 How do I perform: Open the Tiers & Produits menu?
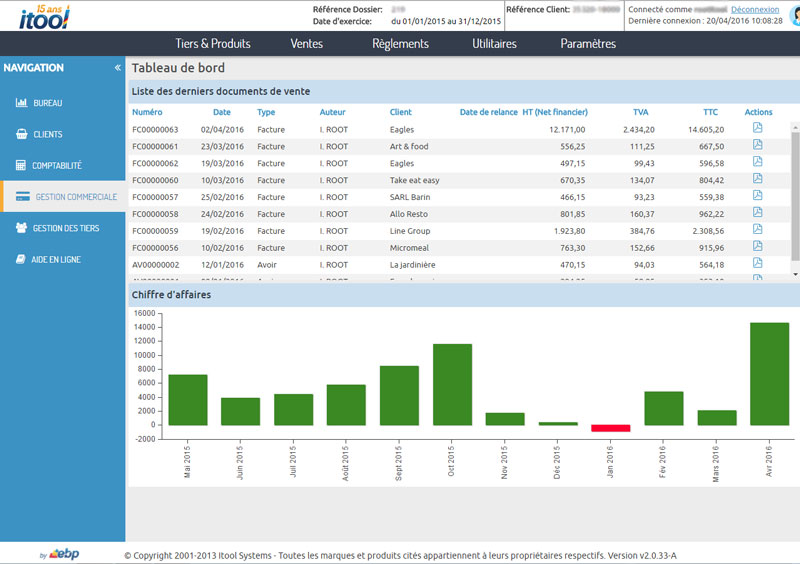pos(213,43)
